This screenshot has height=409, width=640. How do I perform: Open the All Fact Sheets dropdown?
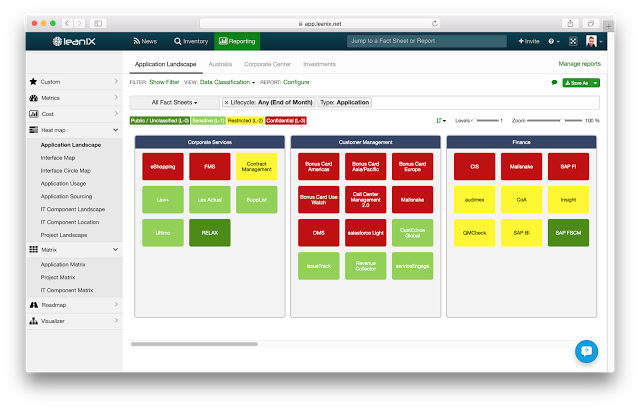pos(175,102)
